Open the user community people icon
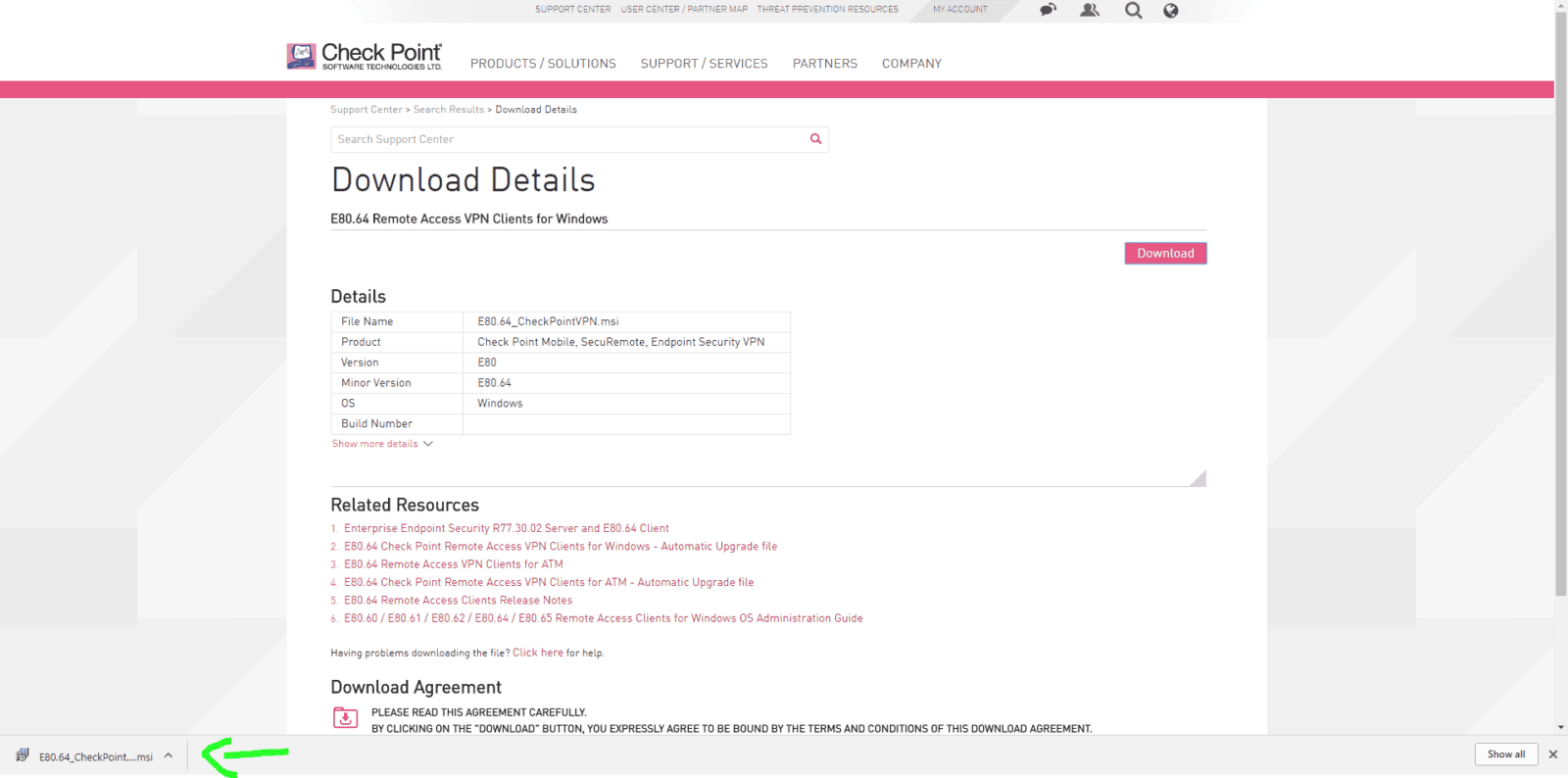1568x778 pixels. click(1090, 10)
